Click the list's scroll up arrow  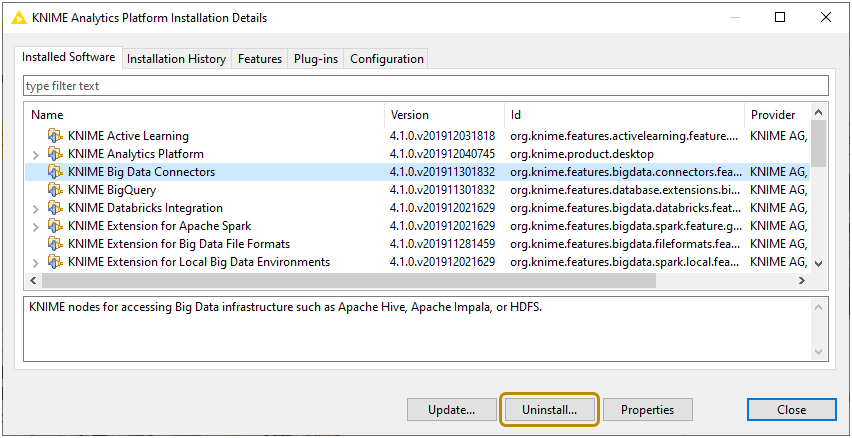[x=819, y=112]
